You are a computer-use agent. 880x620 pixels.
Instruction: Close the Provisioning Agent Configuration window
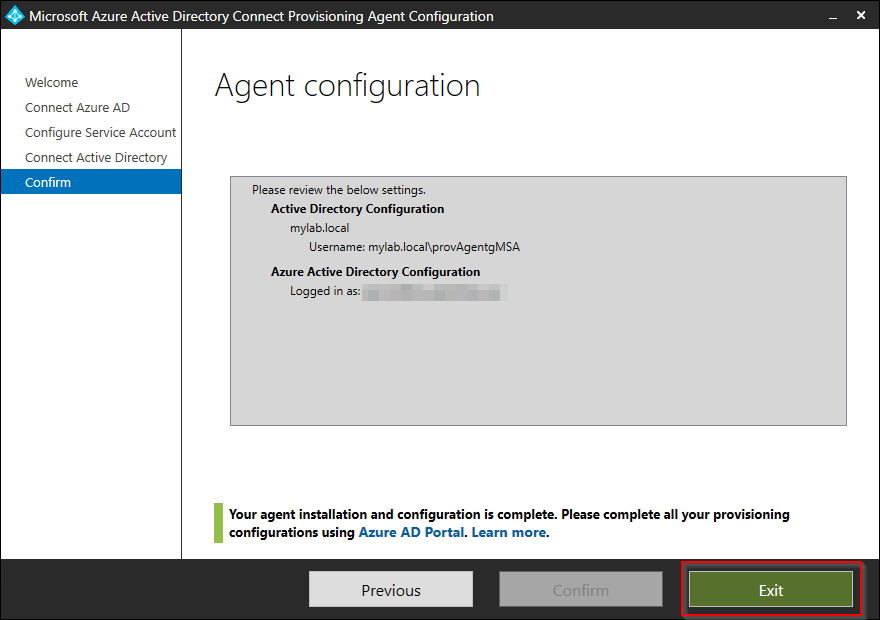pyautogui.click(x=861, y=16)
